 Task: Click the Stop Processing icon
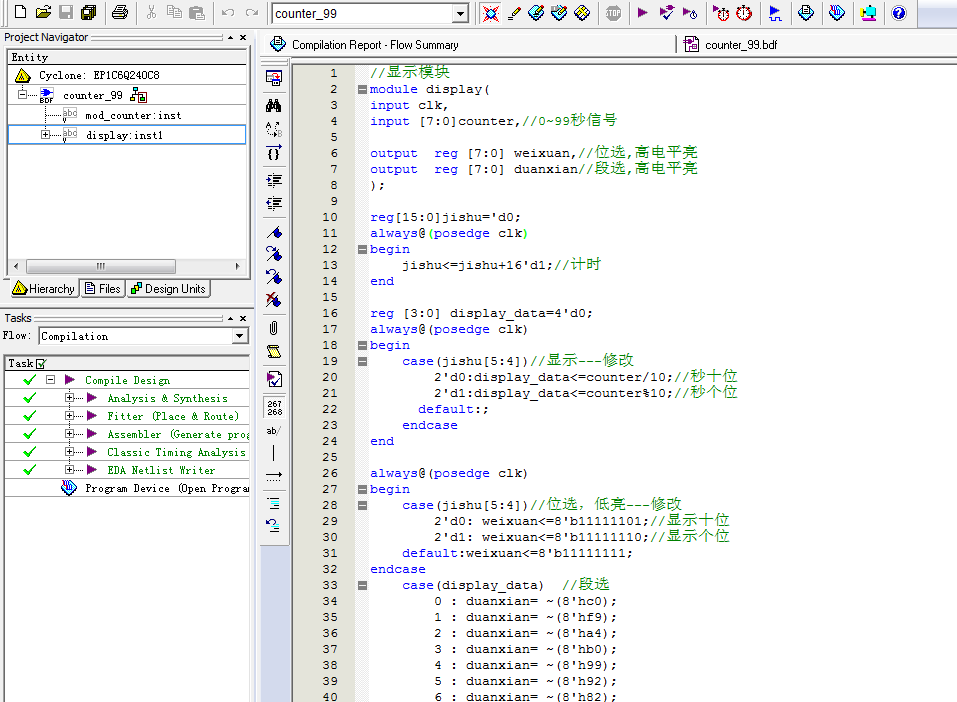[613, 13]
